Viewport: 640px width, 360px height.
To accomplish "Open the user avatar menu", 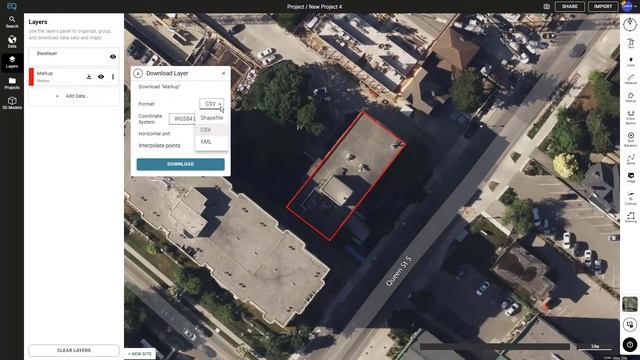I will 628,6.
